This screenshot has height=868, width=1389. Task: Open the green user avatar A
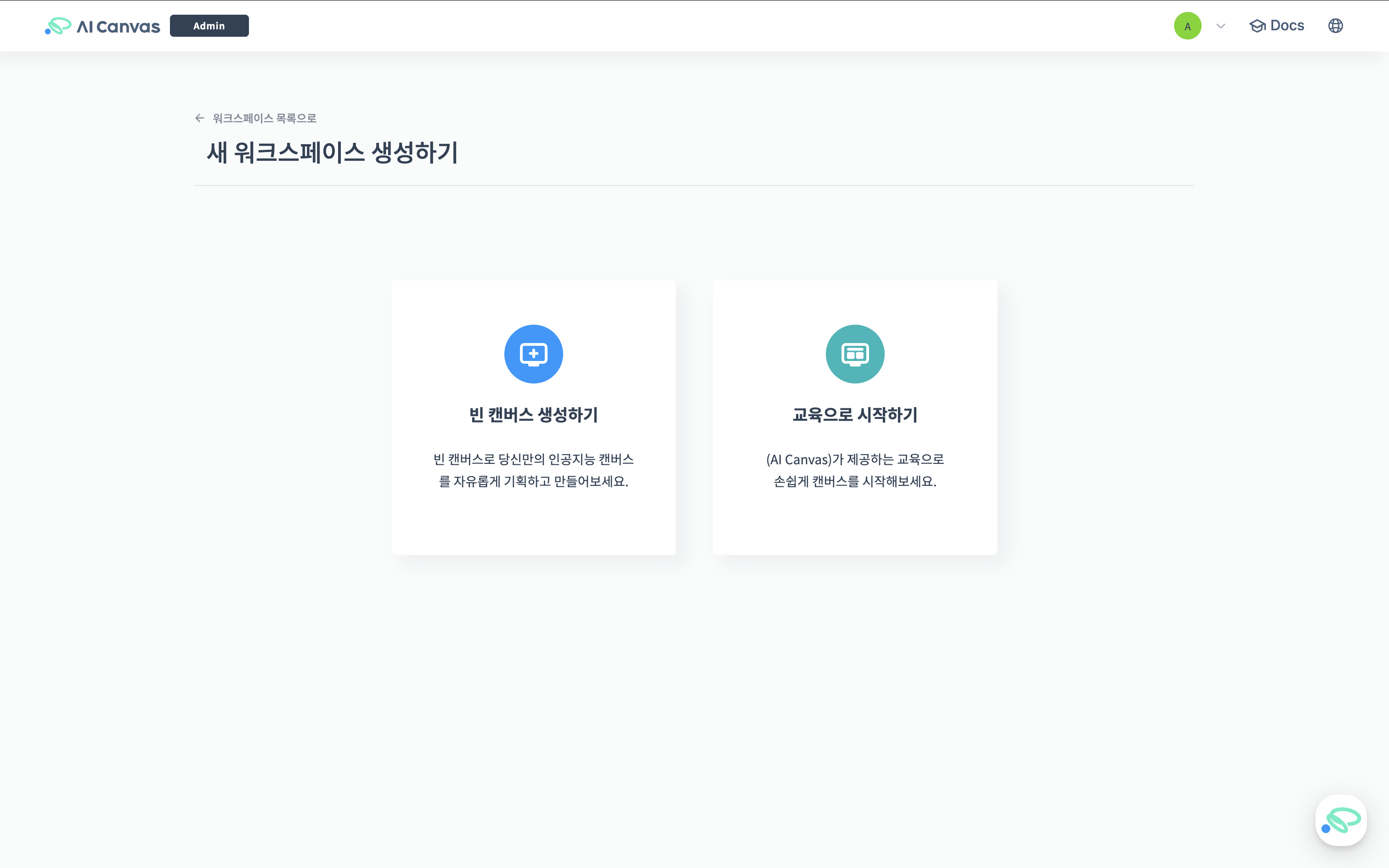pyautogui.click(x=1187, y=26)
